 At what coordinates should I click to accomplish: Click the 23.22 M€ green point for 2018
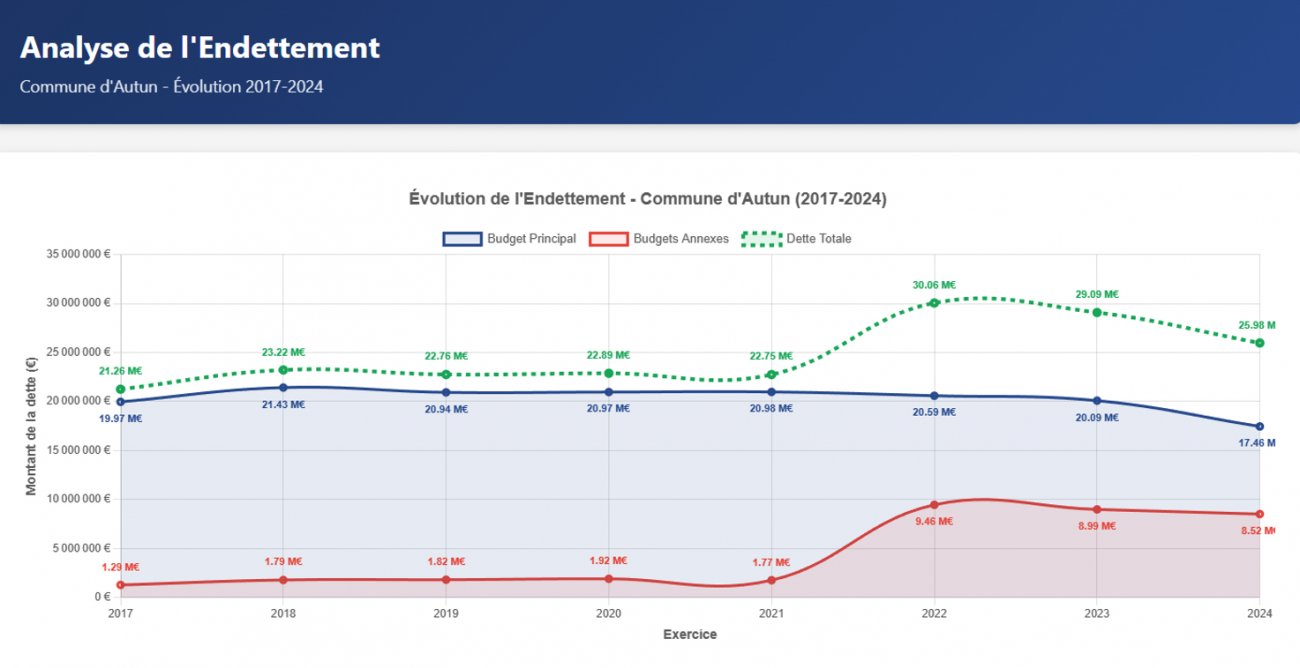[x=283, y=370]
